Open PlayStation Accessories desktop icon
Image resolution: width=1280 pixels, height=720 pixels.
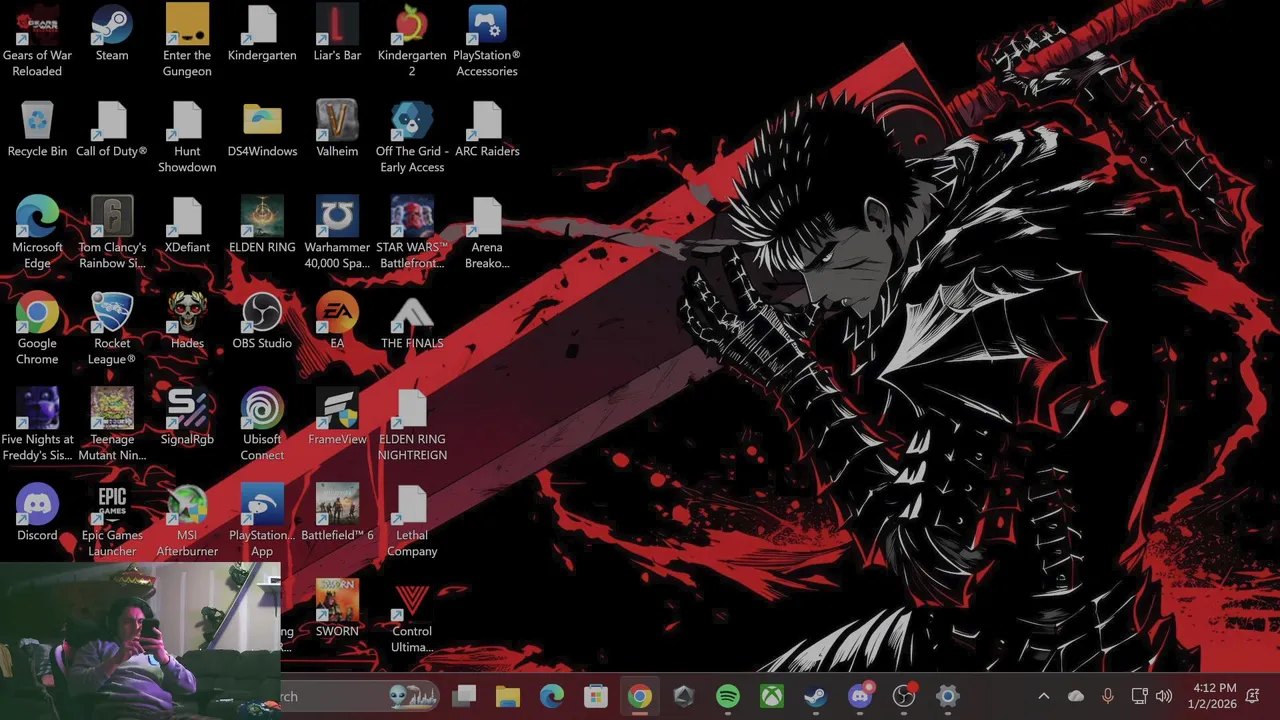[487, 41]
